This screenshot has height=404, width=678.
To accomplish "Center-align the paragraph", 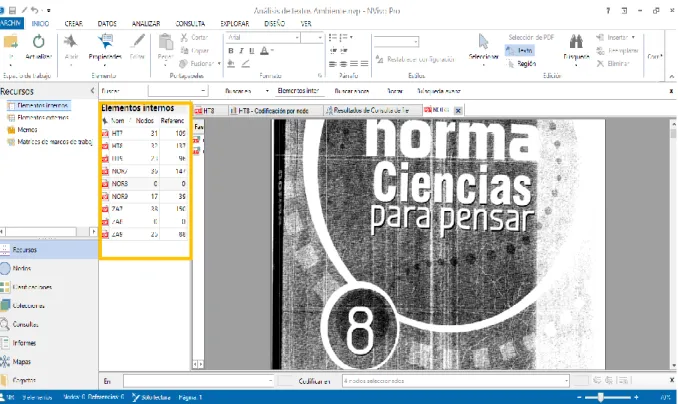I will pyautogui.click(x=343, y=64).
